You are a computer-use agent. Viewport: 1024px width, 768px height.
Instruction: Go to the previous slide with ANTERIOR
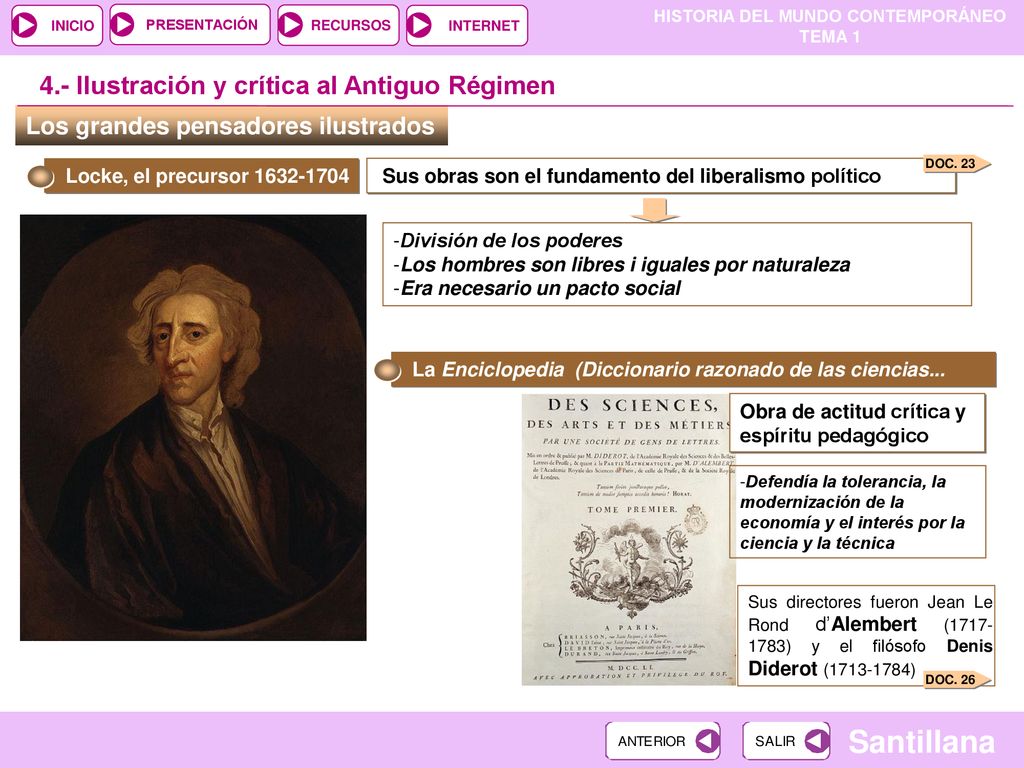click(x=663, y=741)
